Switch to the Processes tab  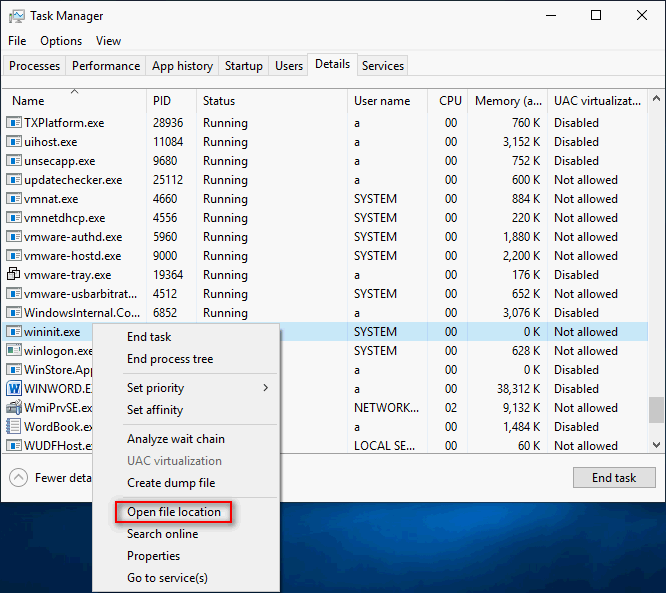click(34, 66)
